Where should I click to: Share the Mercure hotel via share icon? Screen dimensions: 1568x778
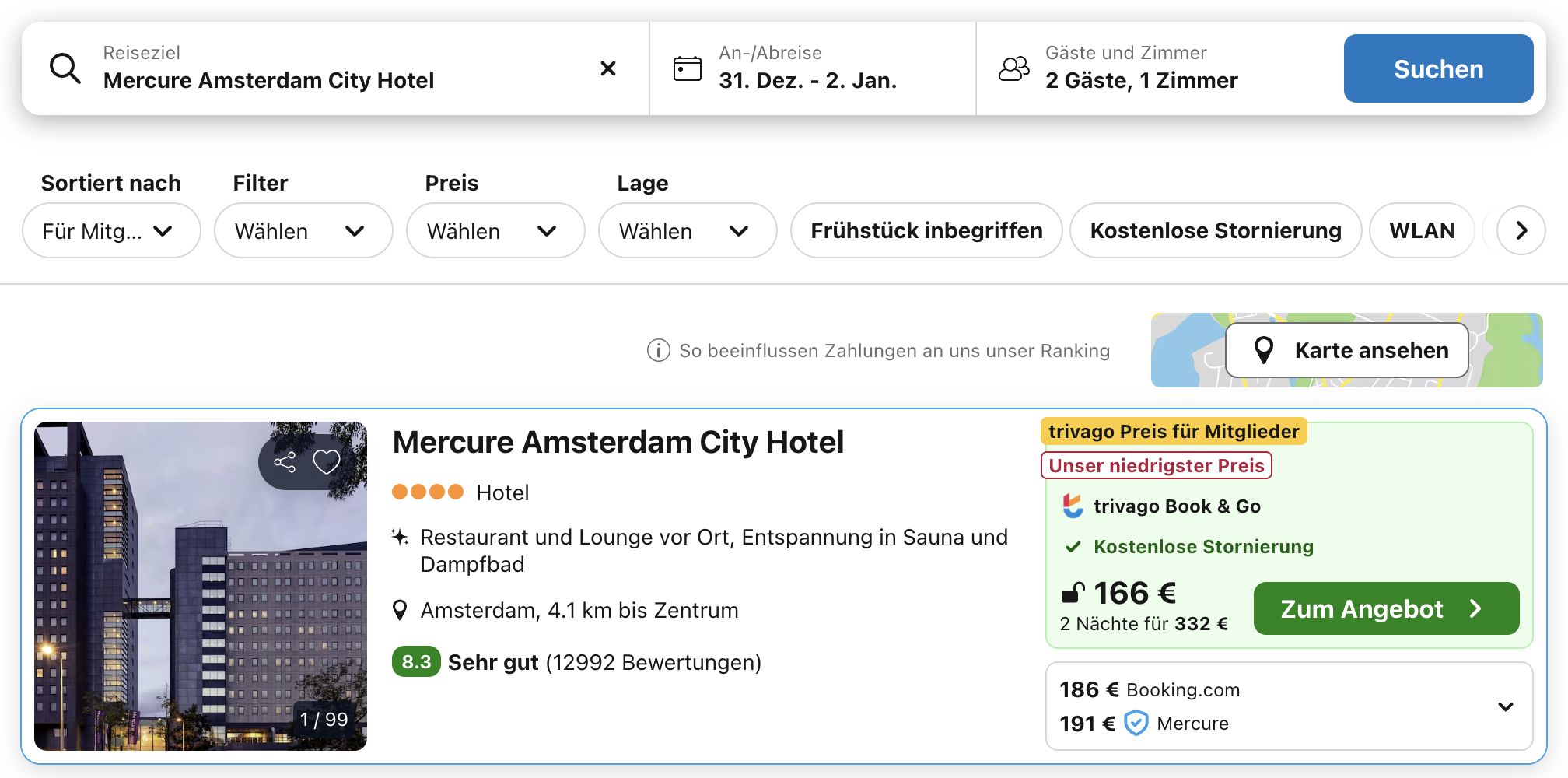285,461
